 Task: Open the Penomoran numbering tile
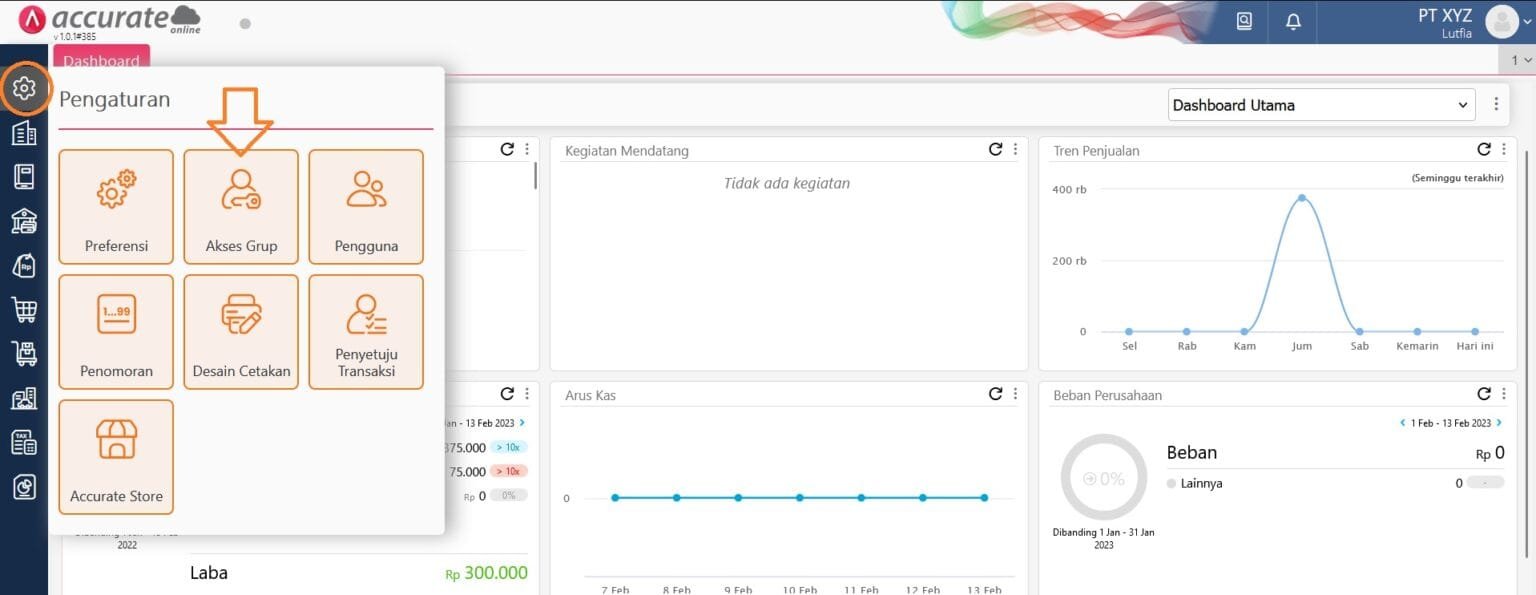(116, 332)
